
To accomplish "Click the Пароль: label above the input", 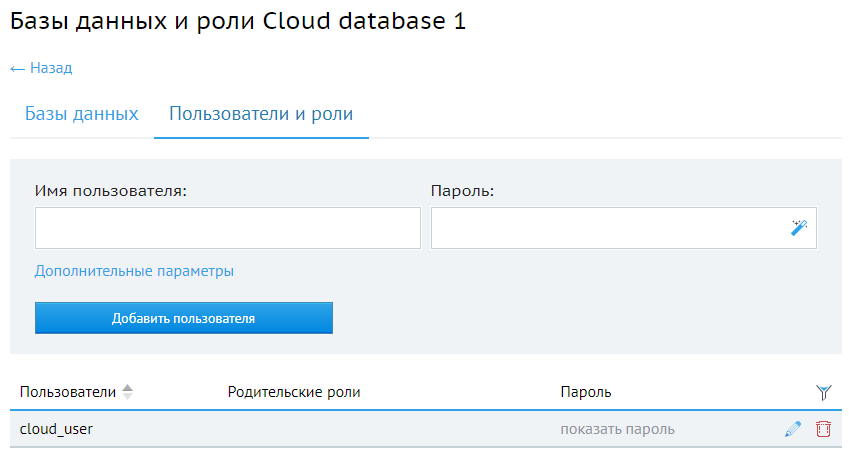I will [x=463, y=190].
